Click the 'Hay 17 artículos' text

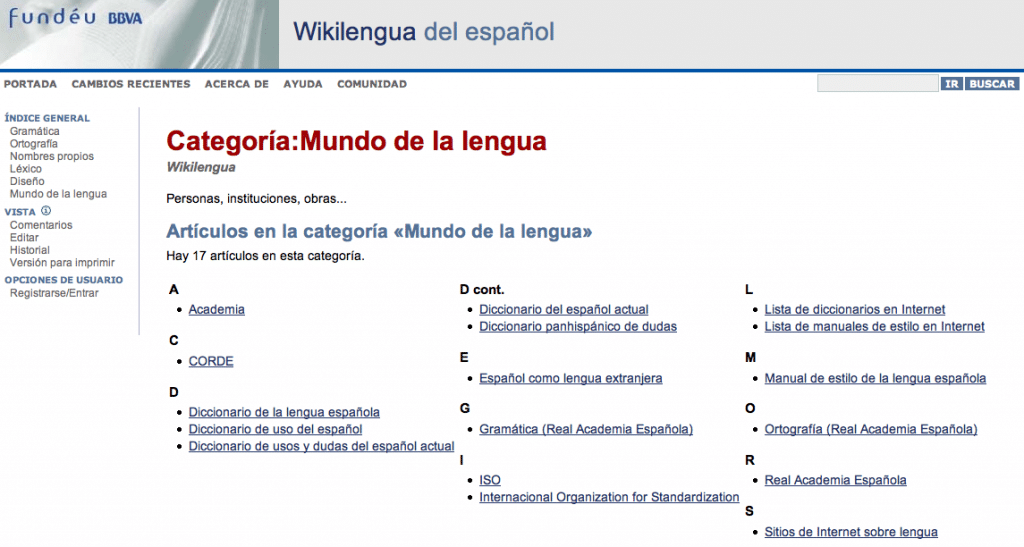tap(265, 256)
